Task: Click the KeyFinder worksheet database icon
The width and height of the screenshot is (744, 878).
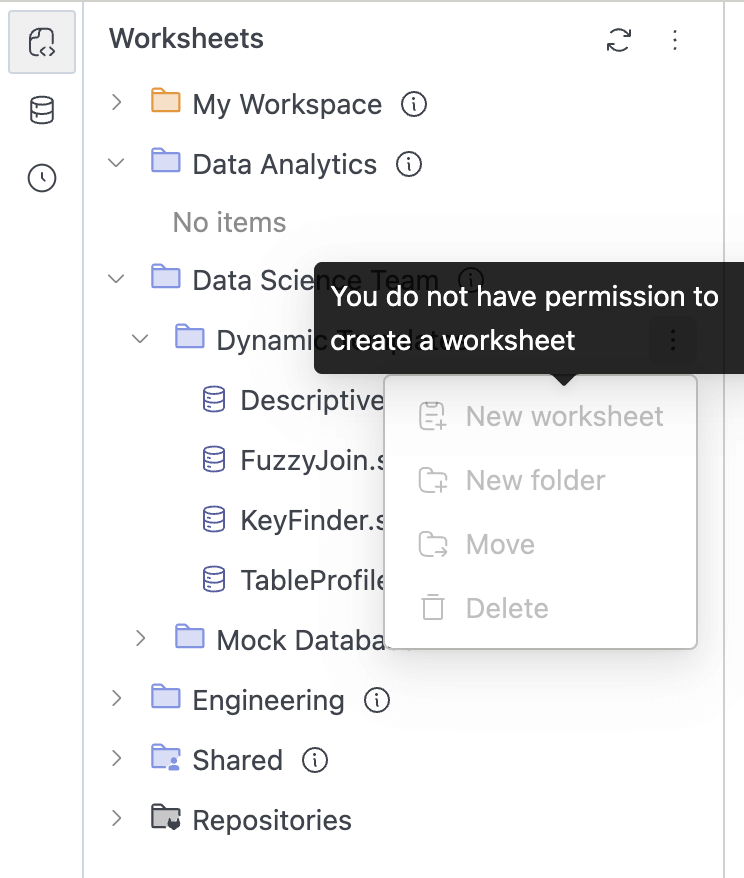Action: [x=214, y=519]
